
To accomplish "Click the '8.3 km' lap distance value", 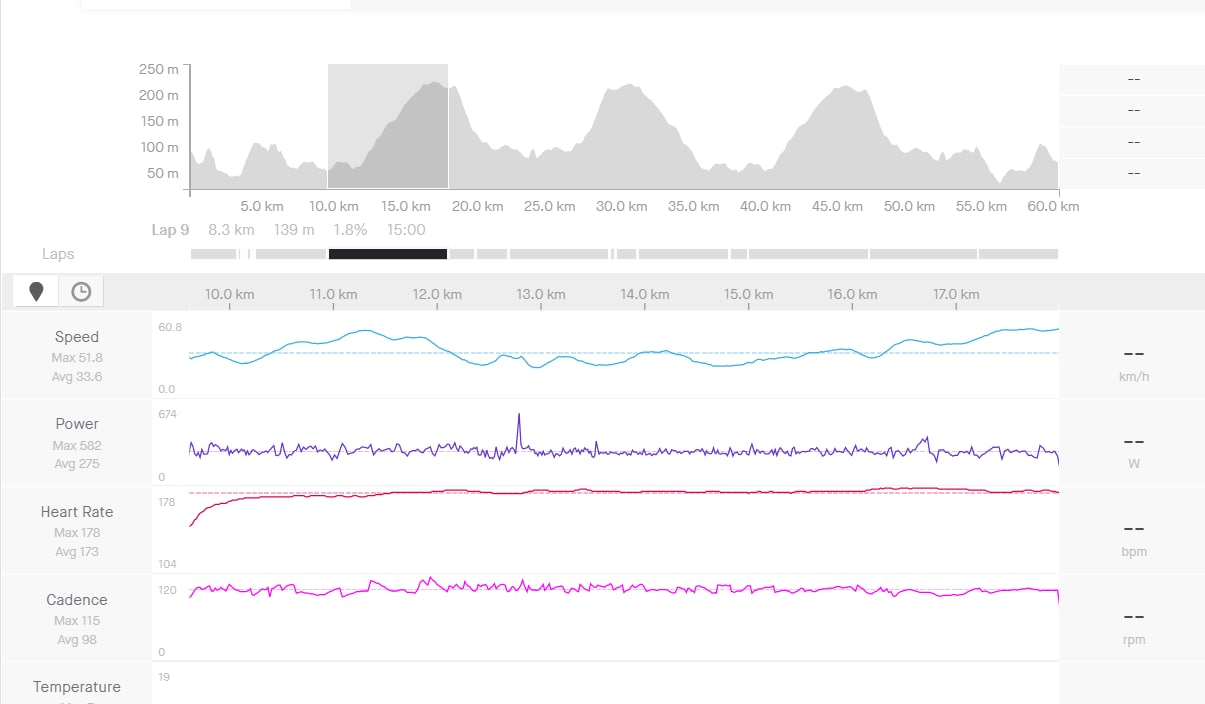I will click(x=231, y=230).
